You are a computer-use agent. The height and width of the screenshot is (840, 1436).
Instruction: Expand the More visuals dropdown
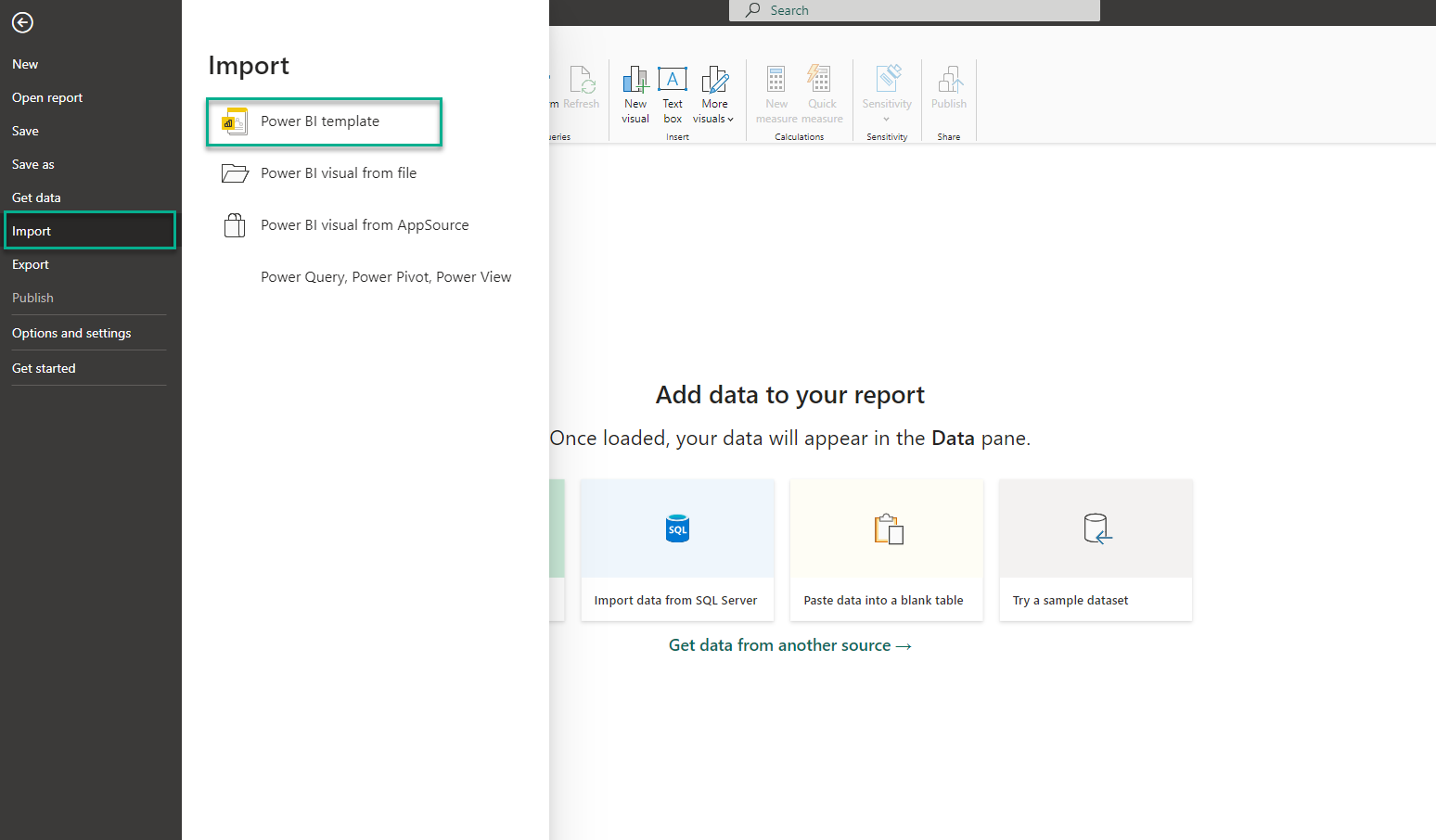713,94
